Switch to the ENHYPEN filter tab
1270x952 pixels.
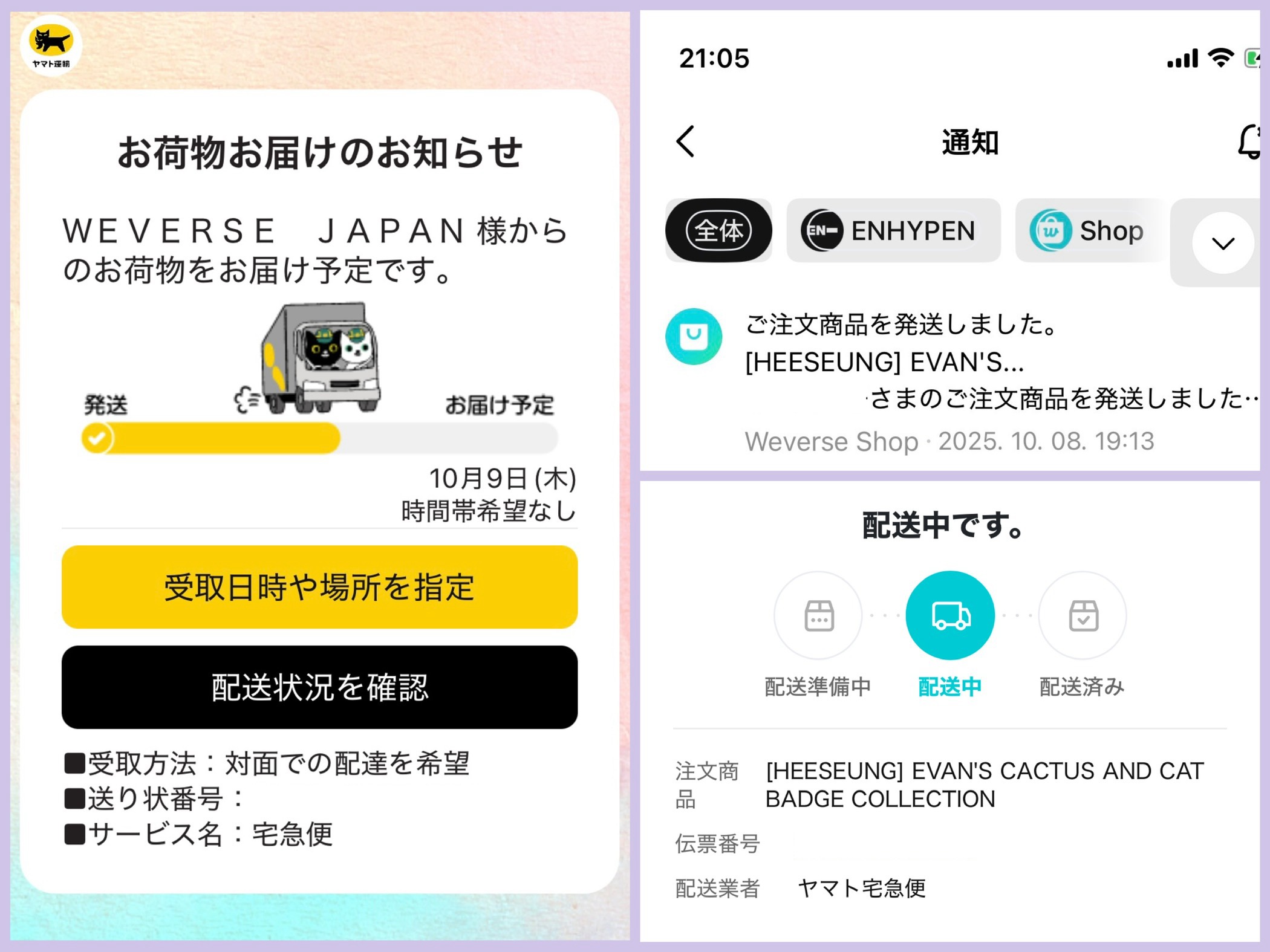(x=893, y=230)
